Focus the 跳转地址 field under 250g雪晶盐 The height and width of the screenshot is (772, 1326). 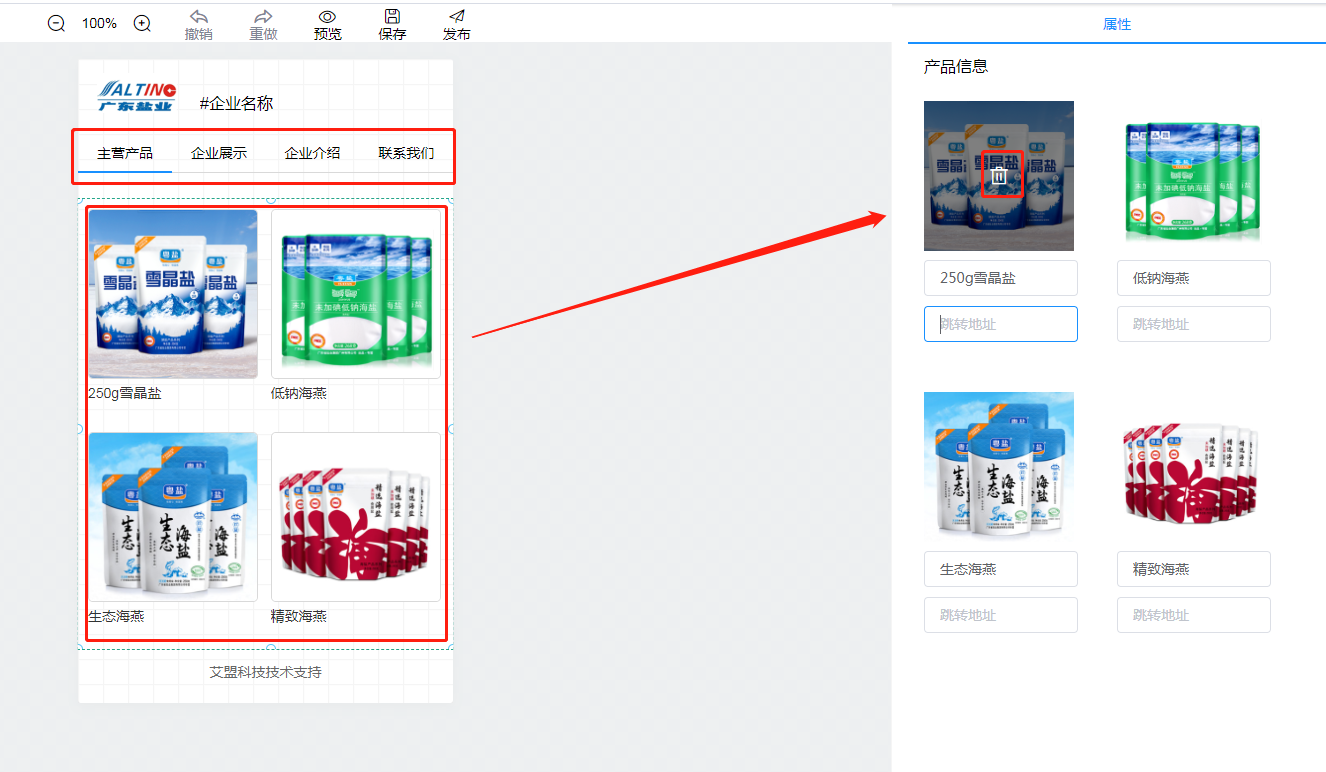[1001, 324]
